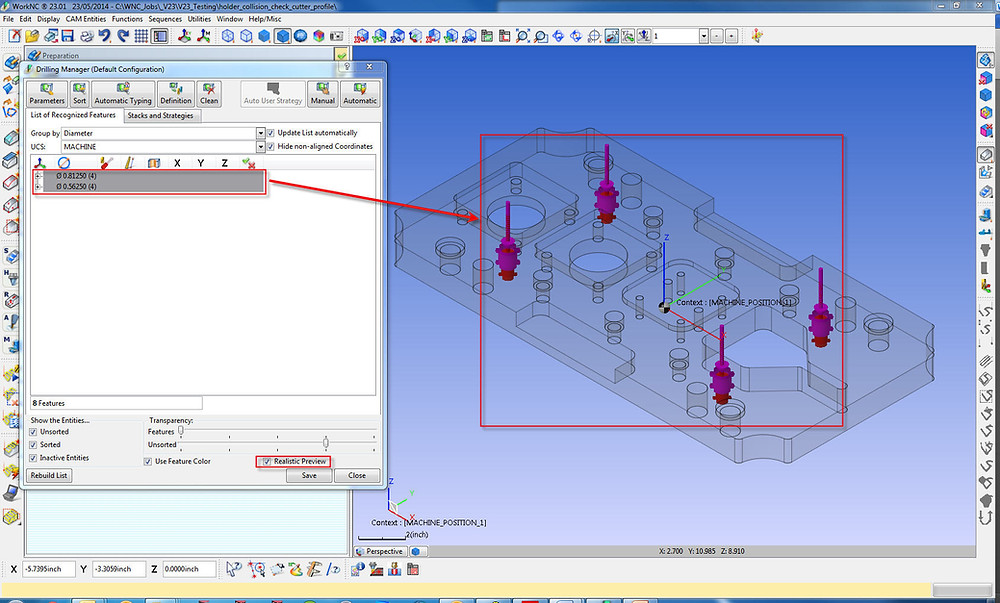Viewport: 1000px width, 603px height.
Task: Click the Parameters button in Drilling Manager
Action: tap(47, 94)
